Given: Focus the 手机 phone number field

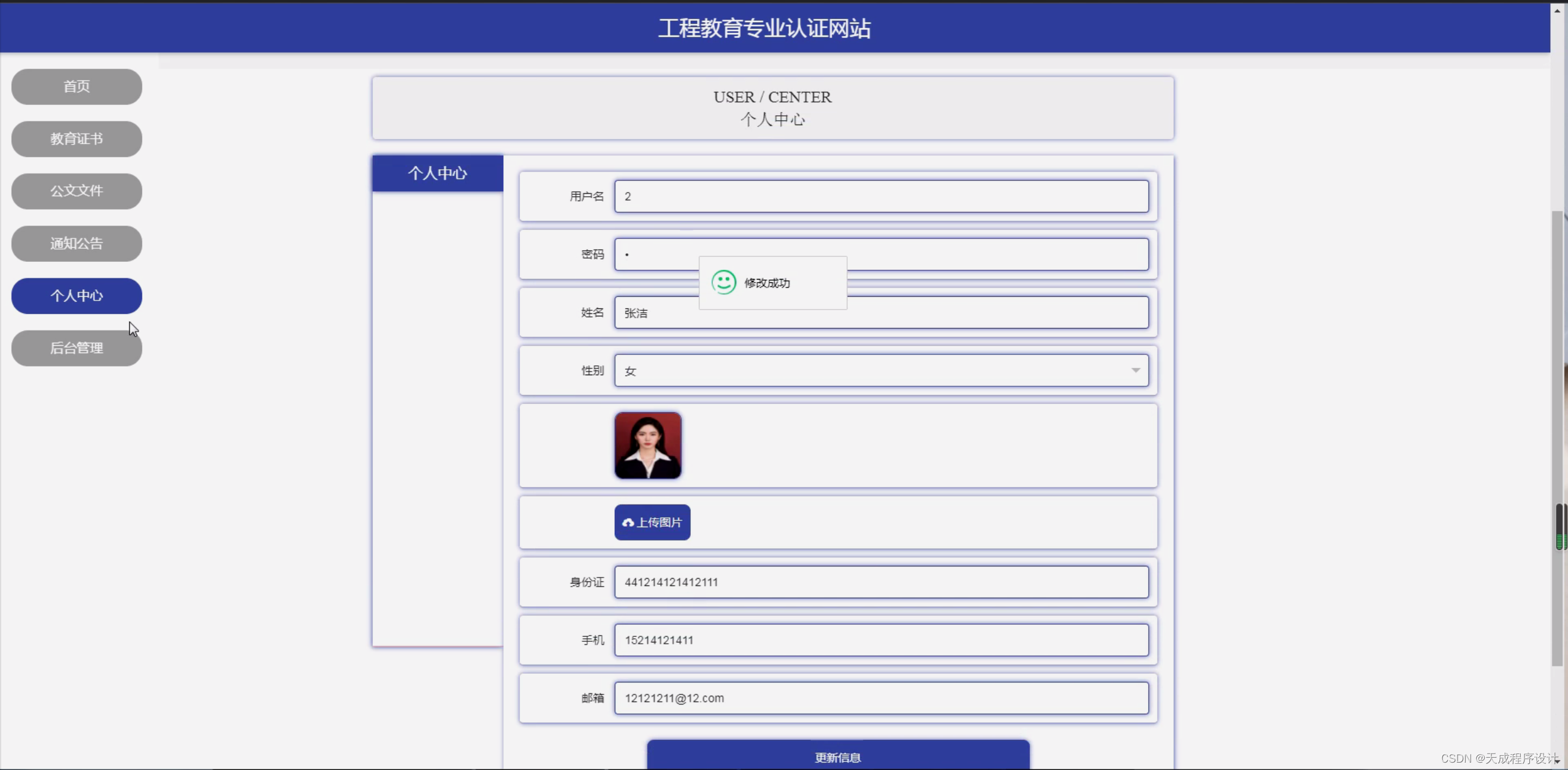Looking at the screenshot, I should point(880,640).
